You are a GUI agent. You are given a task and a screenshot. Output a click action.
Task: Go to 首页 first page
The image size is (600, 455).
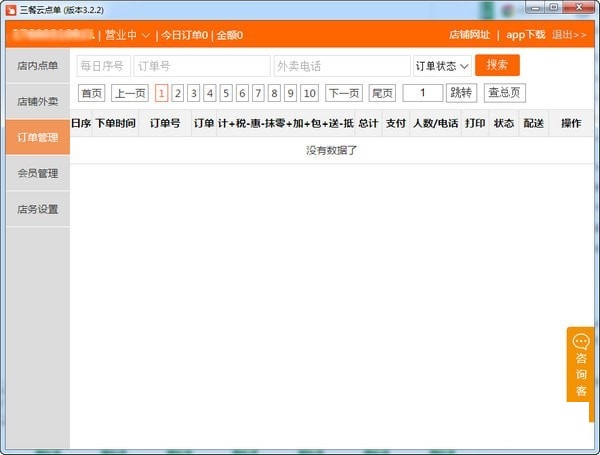click(92, 93)
